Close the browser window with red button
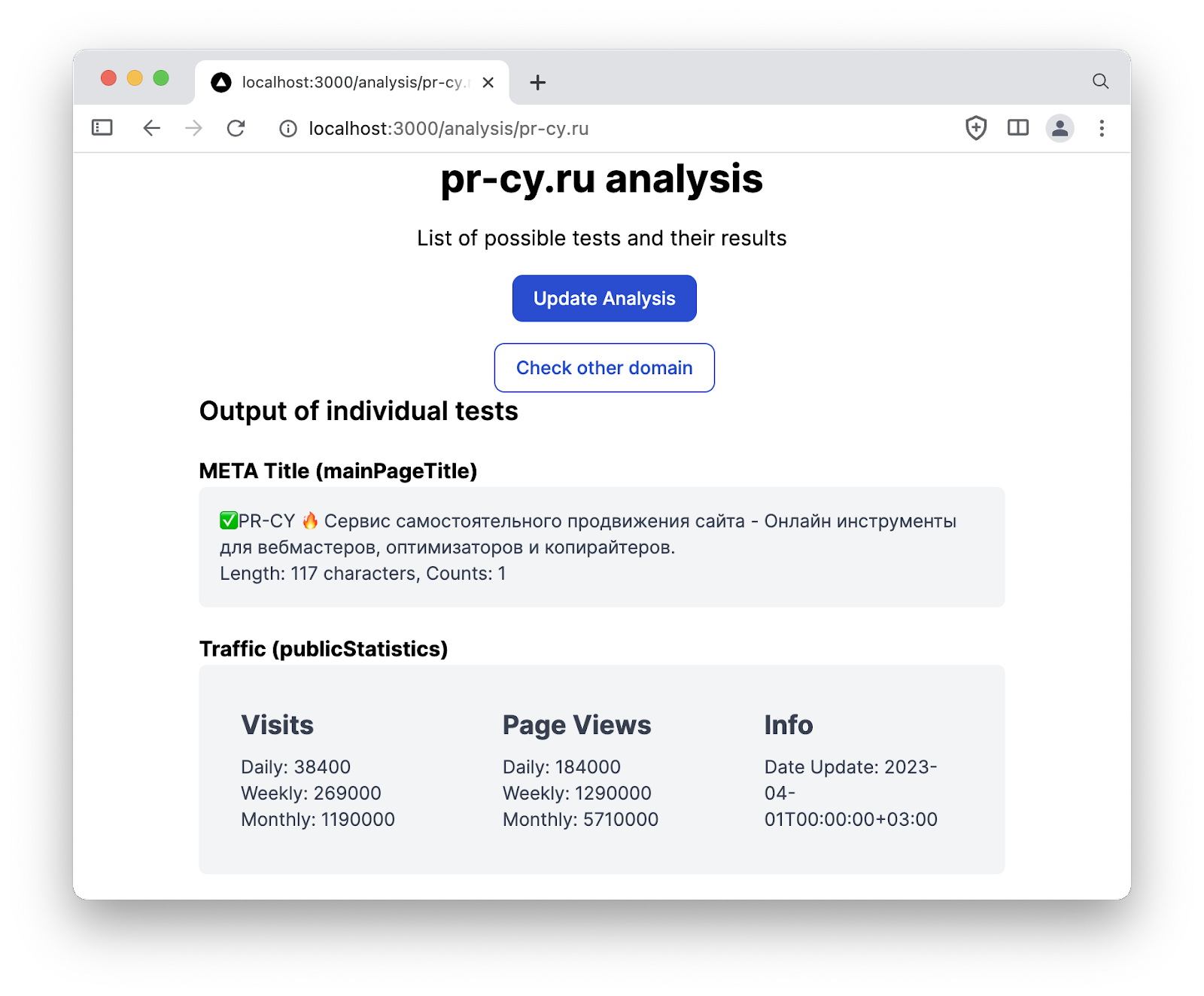Viewport: 1204px width, 996px height. [108, 78]
